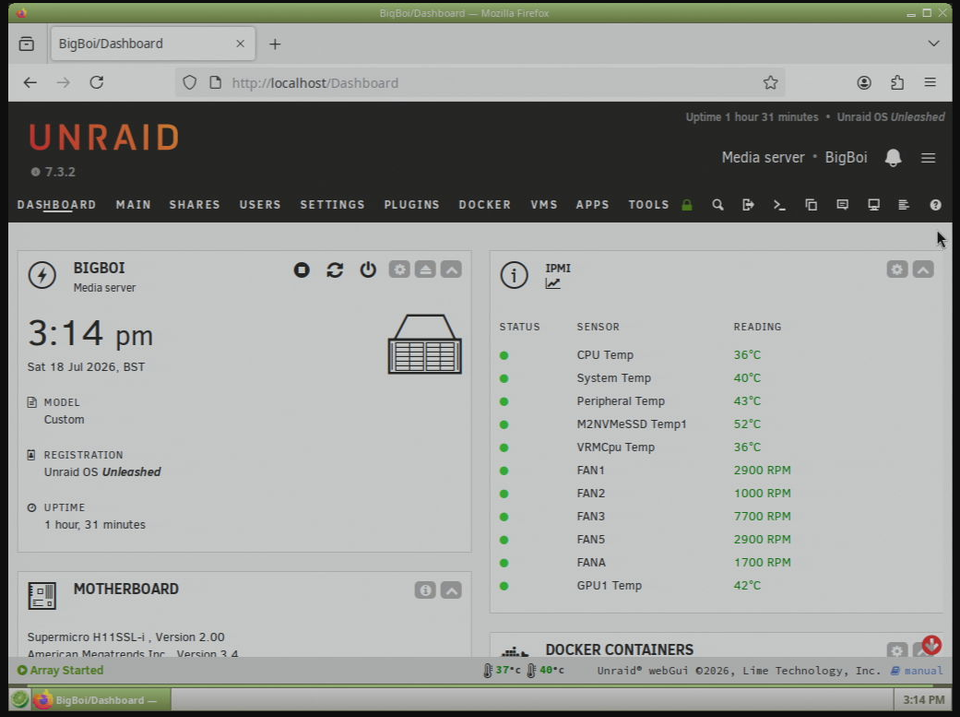The width and height of the screenshot is (960, 717).
Task: Open the system start menu in the taskbar
Action: [x=20, y=699]
